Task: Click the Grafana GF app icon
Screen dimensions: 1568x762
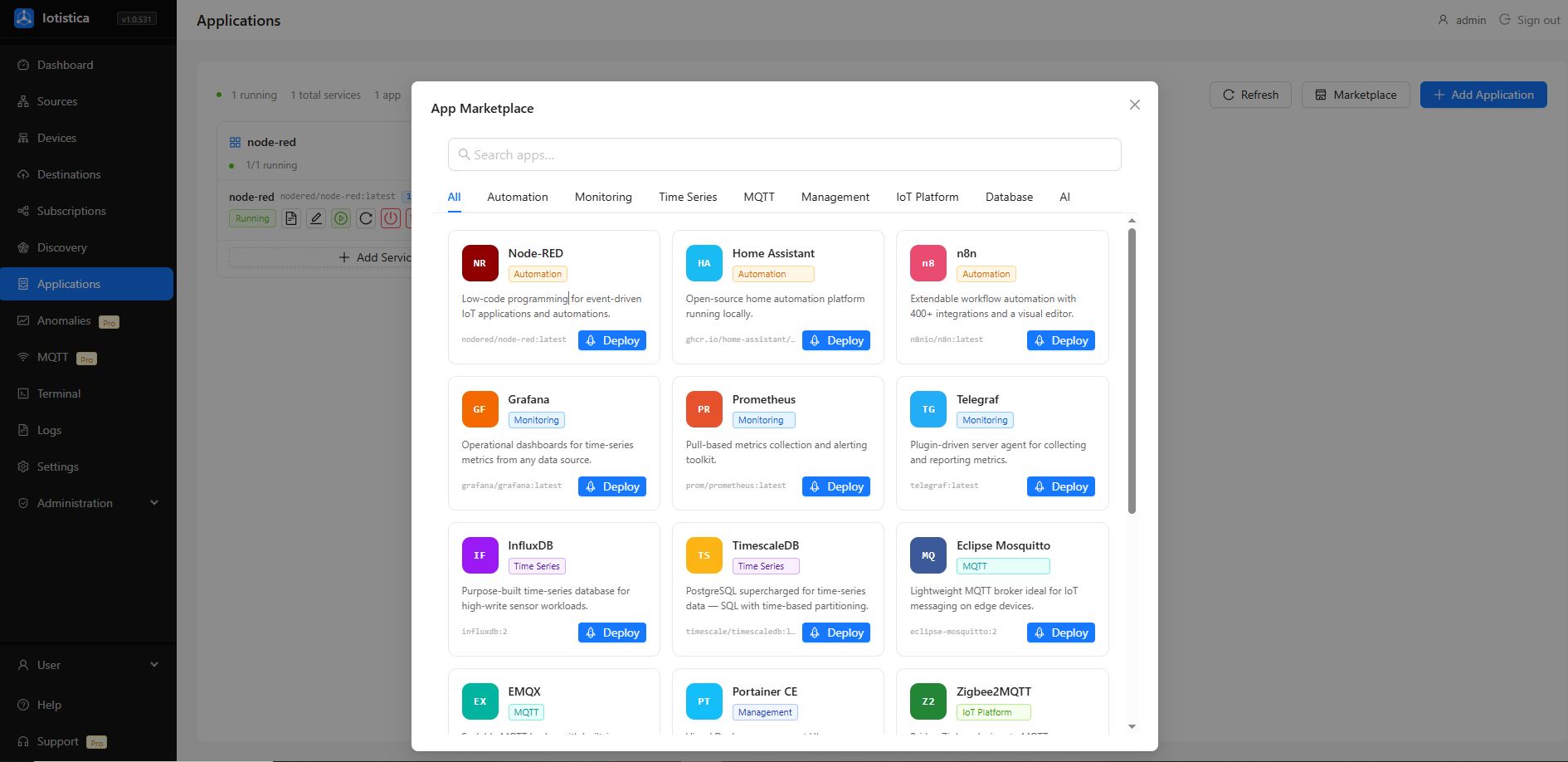Action: pyautogui.click(x=480, y=409)
